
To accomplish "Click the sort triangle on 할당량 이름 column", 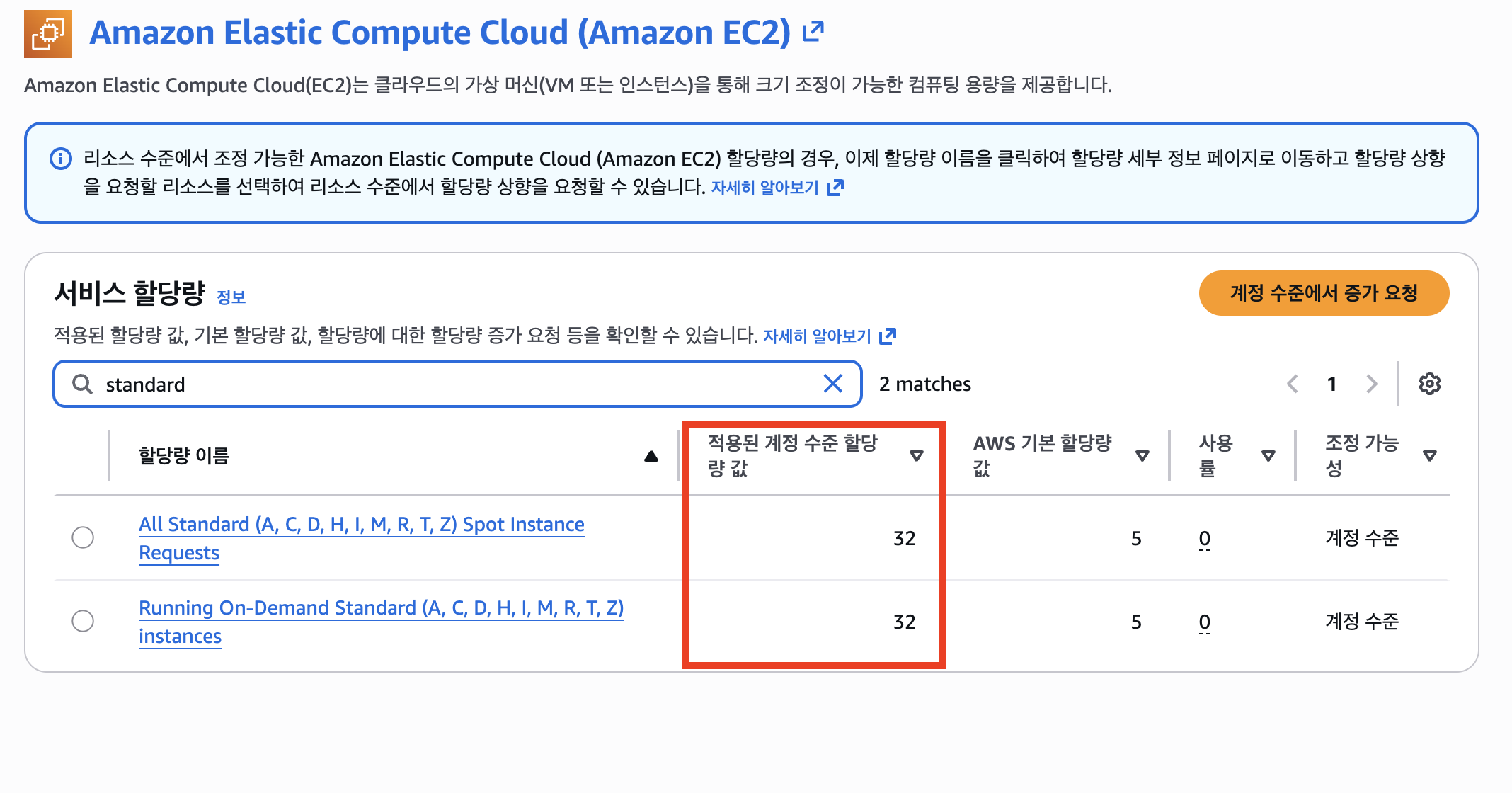I will pyautogui.click(x=651, y=457).
